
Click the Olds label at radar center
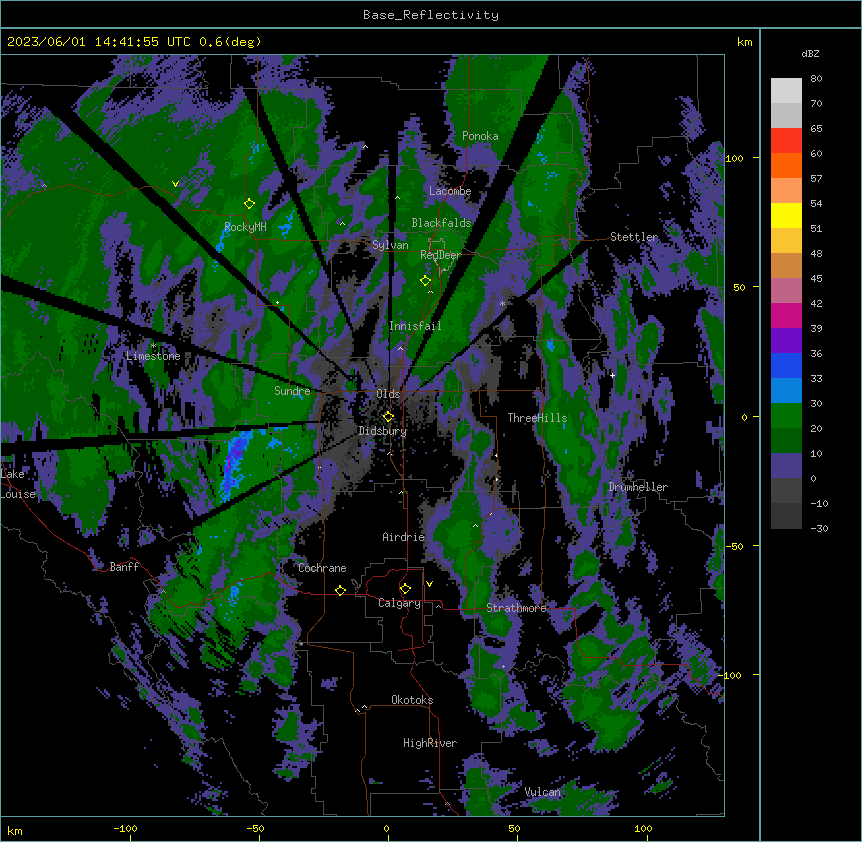tap(388, 394)
